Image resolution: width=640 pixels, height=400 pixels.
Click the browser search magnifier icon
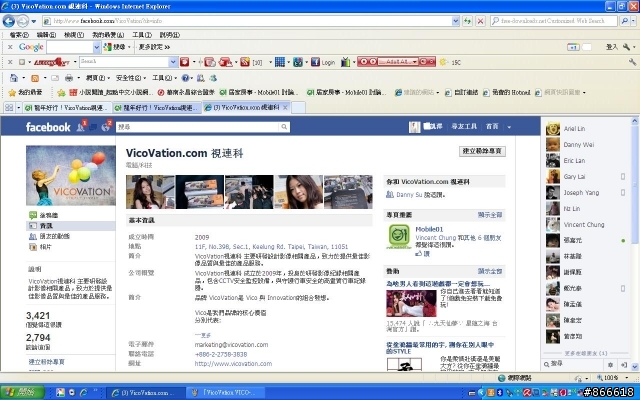click(x=624, y=21)
